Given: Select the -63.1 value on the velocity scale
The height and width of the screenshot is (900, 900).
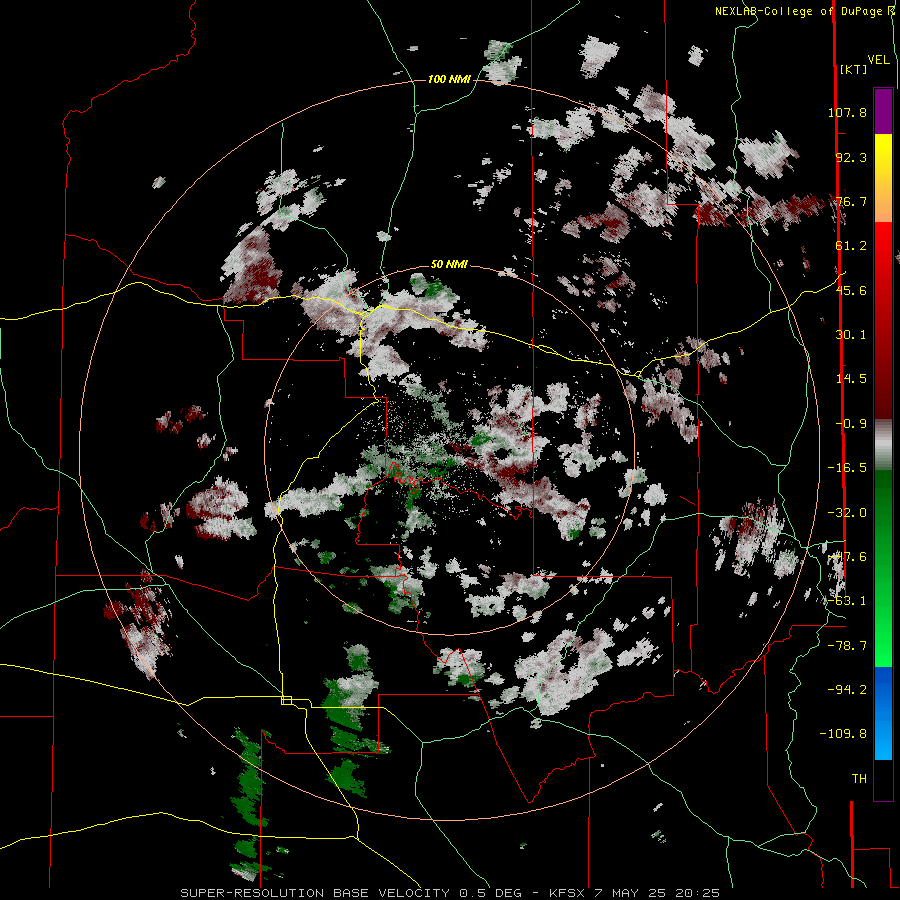Looking at the screenshot, I should (847, 601).
